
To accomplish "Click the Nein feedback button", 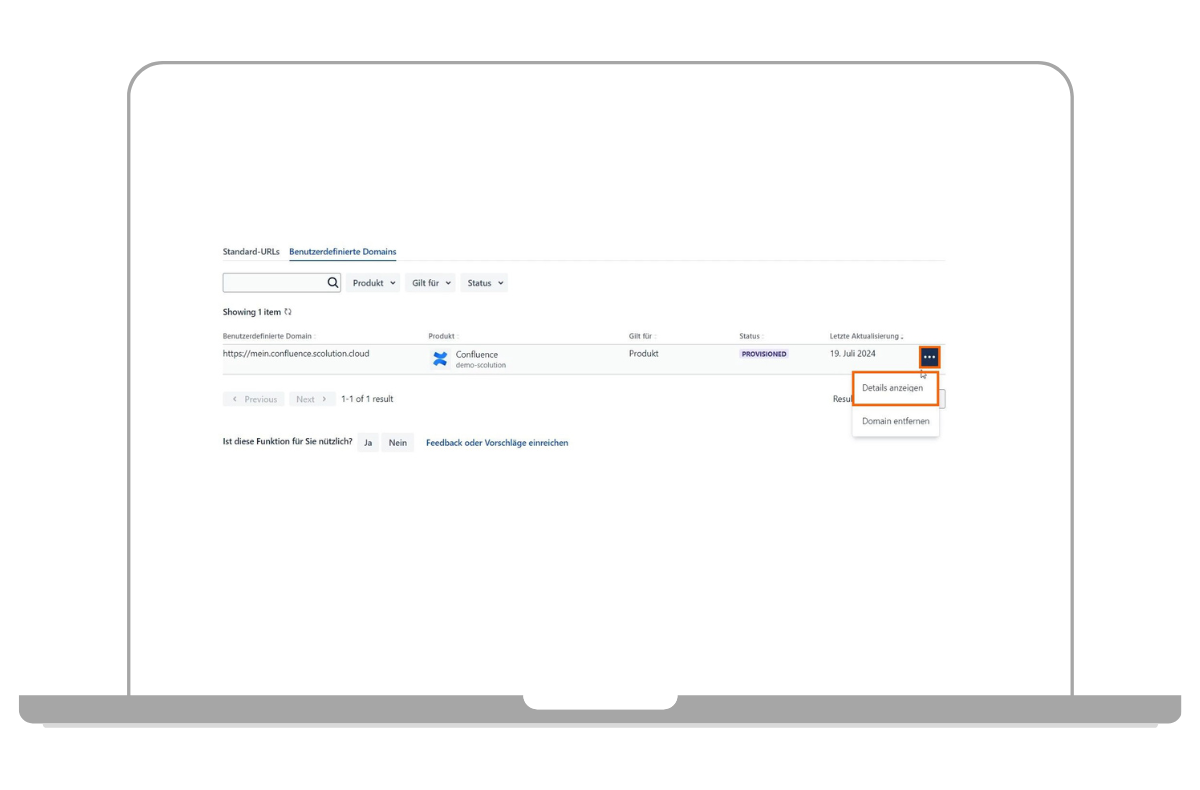I will coord(398,442).
